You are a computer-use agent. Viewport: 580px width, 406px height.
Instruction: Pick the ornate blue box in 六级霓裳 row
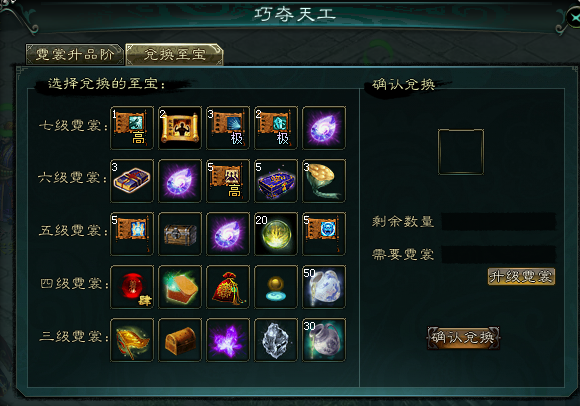(x=276, y=181)
